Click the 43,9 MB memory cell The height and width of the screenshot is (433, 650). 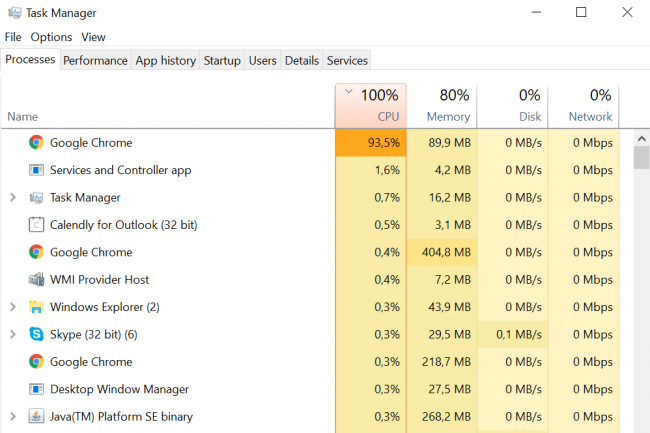pyautogui.click(x=442, y=307)
